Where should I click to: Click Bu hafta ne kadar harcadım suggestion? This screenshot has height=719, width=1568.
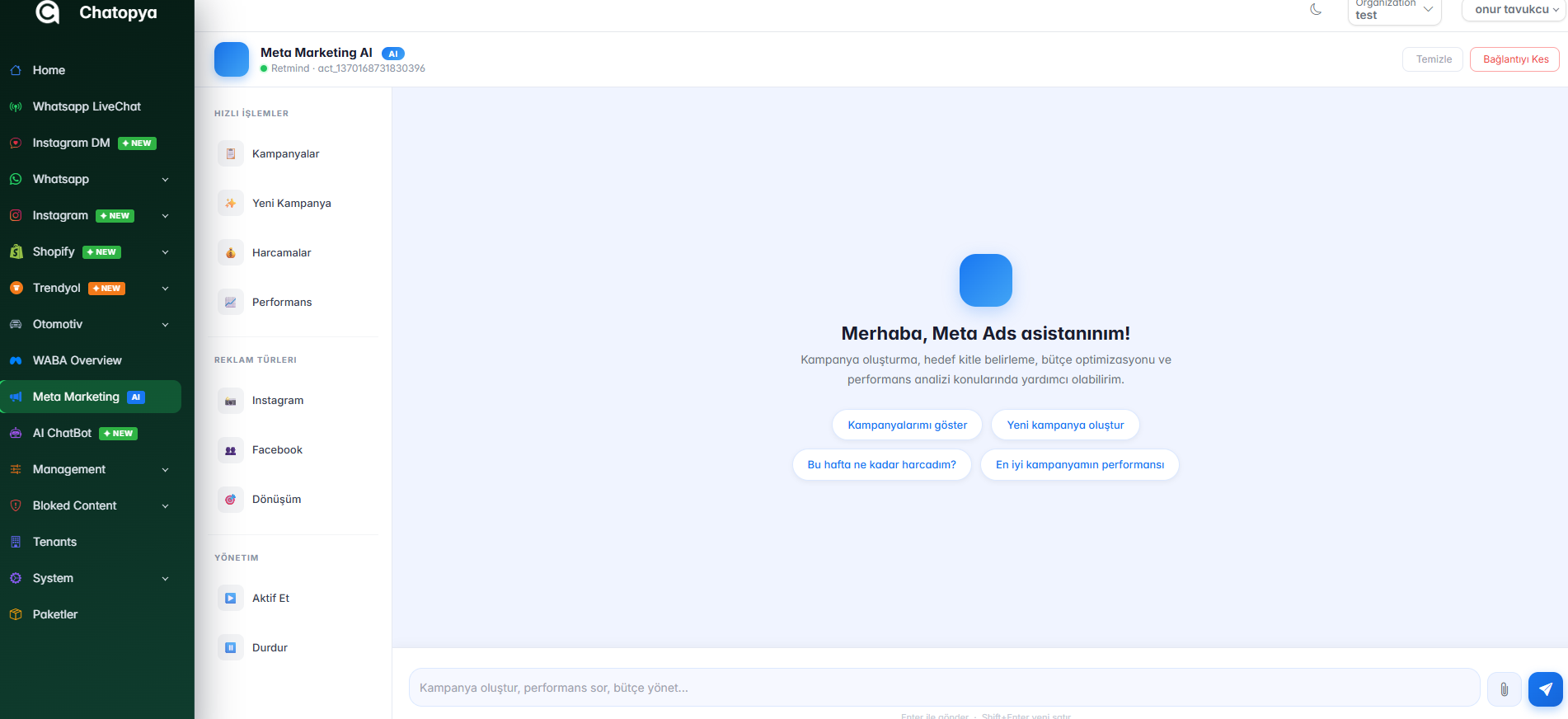[881, 465]
